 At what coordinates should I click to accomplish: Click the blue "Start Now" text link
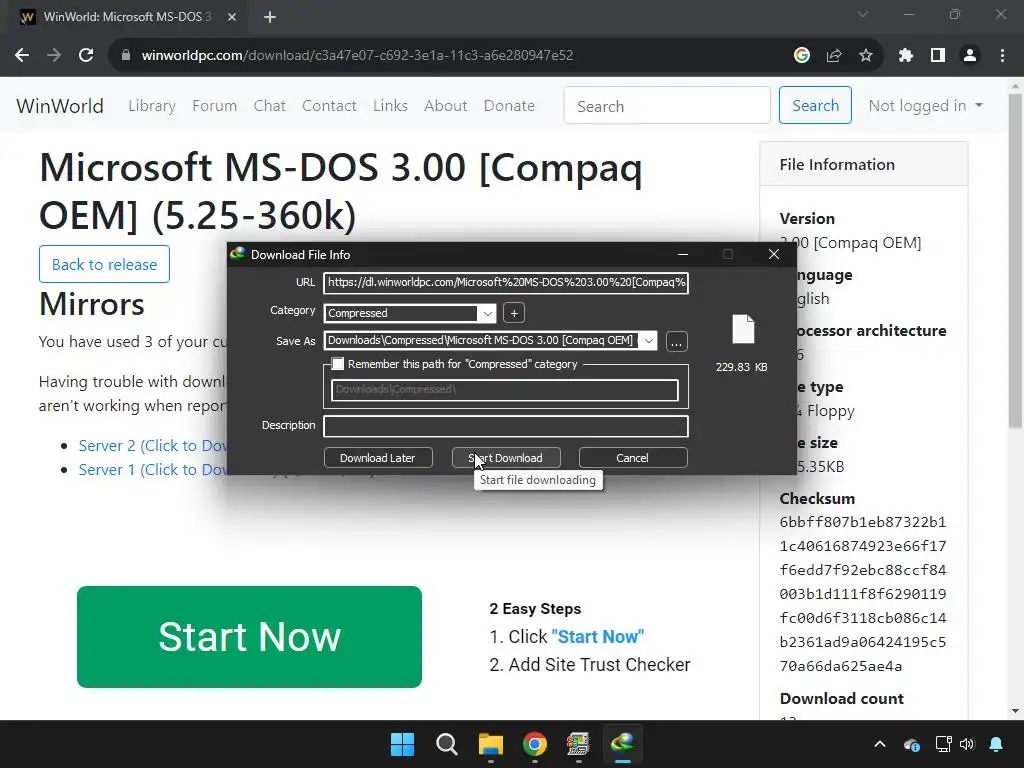click(x=598, y=637)
